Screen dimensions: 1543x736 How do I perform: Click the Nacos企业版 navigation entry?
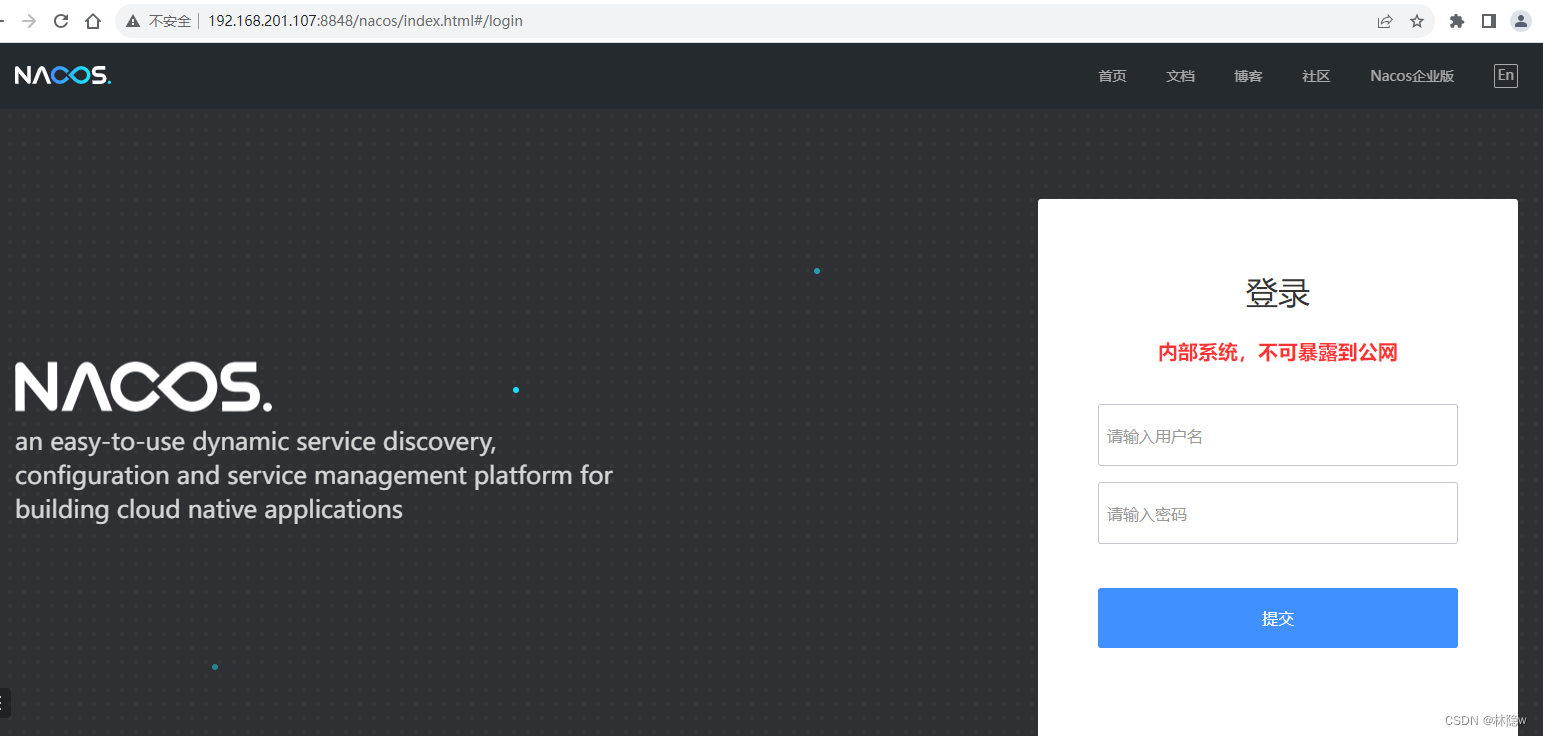click(x=1411, y=75)
